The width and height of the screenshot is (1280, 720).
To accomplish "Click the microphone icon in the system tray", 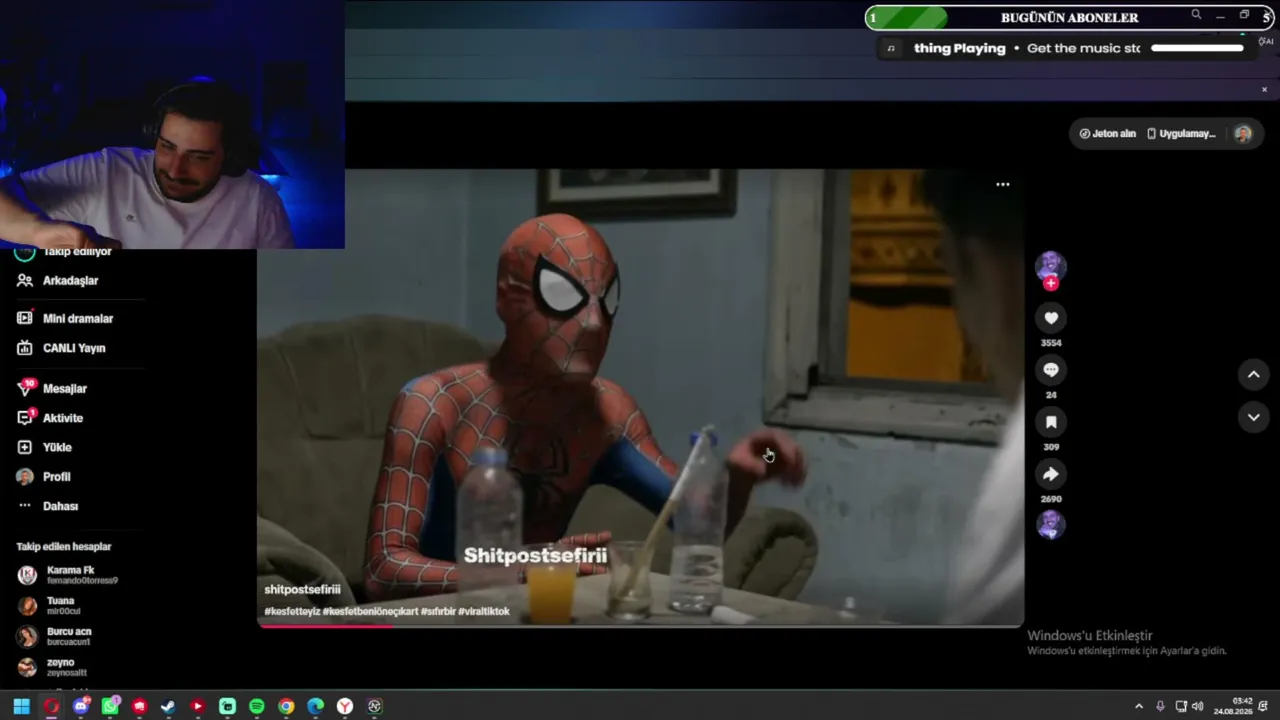I will click(x=1160, y=707).
